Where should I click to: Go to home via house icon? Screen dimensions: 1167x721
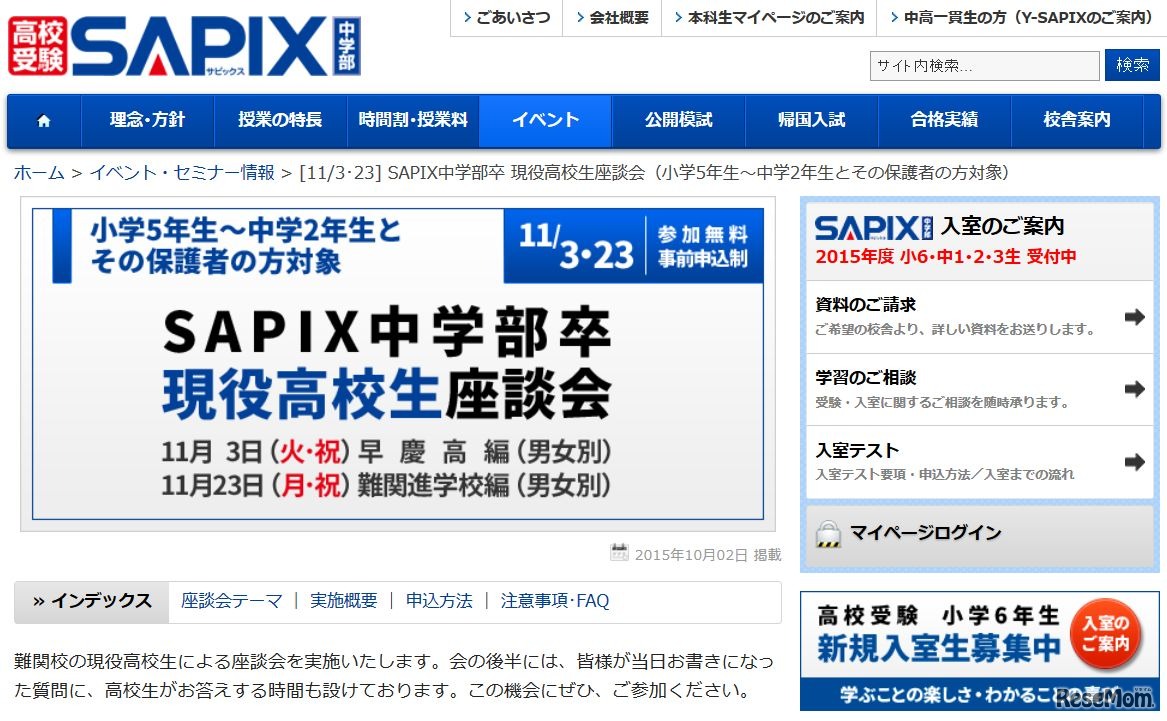coord(44,121)
